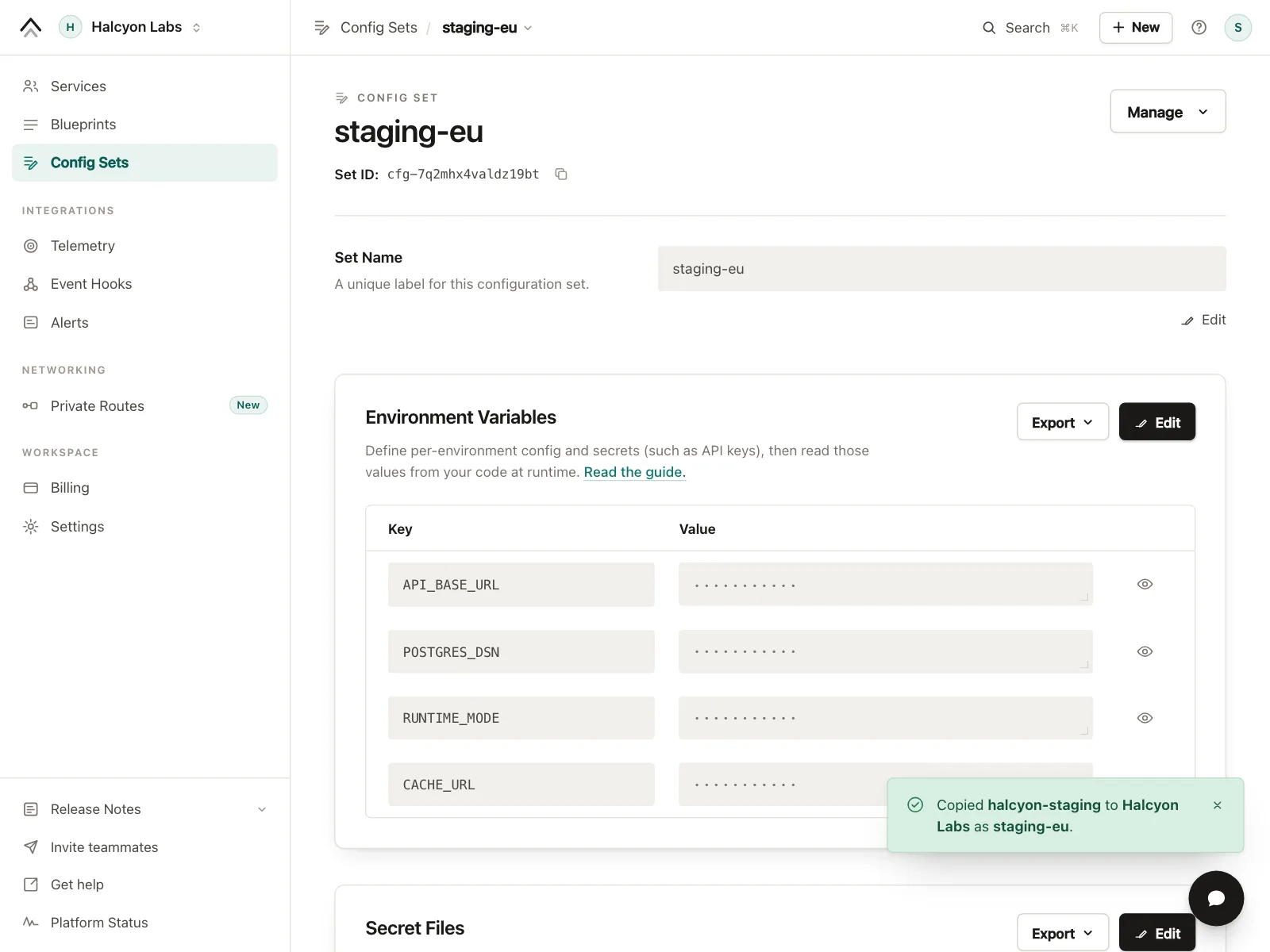
Task: Click the masked RUNTIME_MODE value field
Action: (886, 718)
